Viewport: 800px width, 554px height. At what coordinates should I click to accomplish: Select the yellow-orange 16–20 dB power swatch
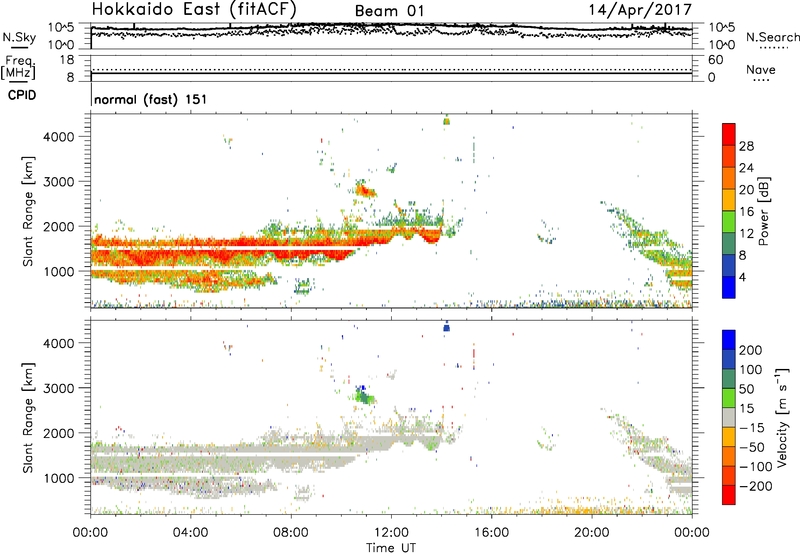tap(729, 200)
